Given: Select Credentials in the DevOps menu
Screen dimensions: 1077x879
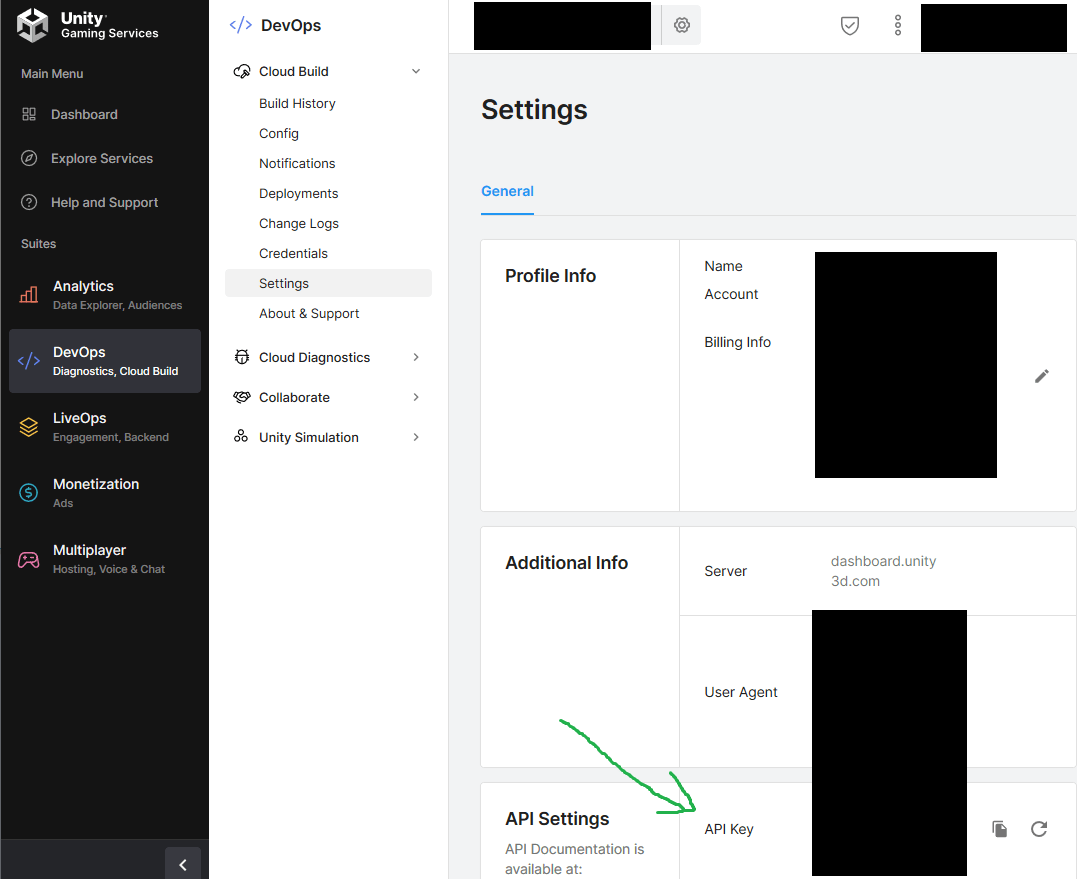Looking at the screenshot, I should click(293, 253).
